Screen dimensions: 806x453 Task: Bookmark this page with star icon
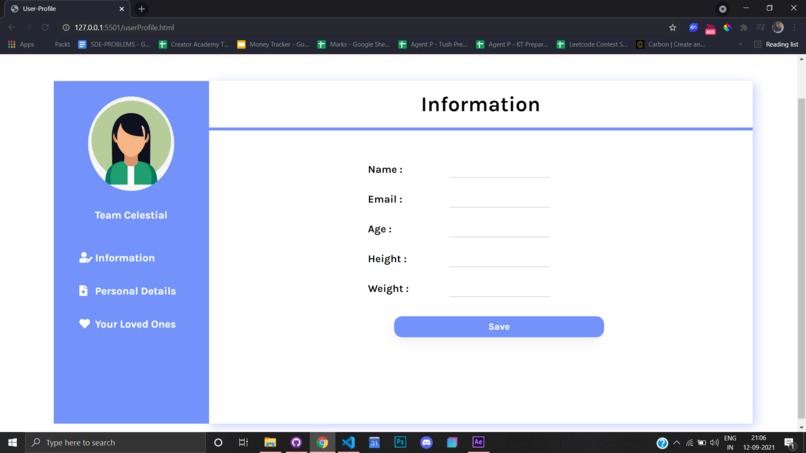pos(672,27)
